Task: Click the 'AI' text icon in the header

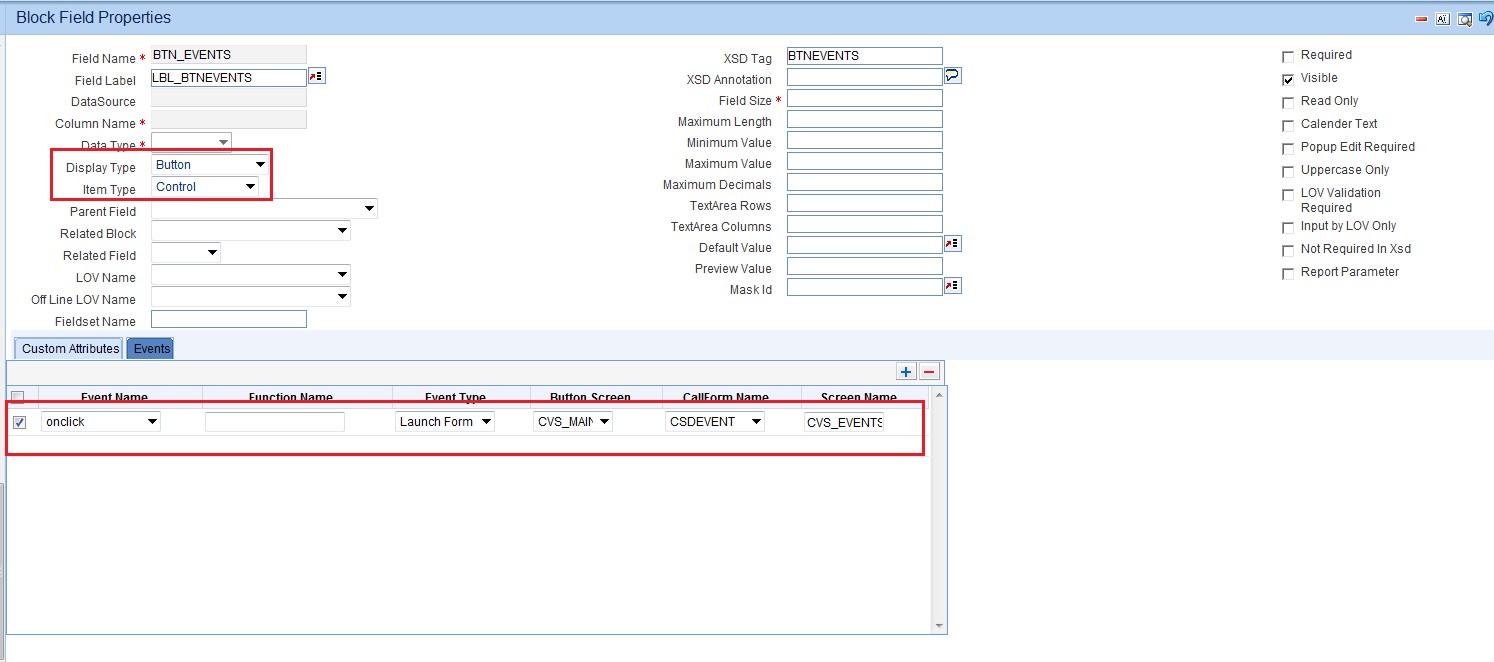Action: point(1443,19)
